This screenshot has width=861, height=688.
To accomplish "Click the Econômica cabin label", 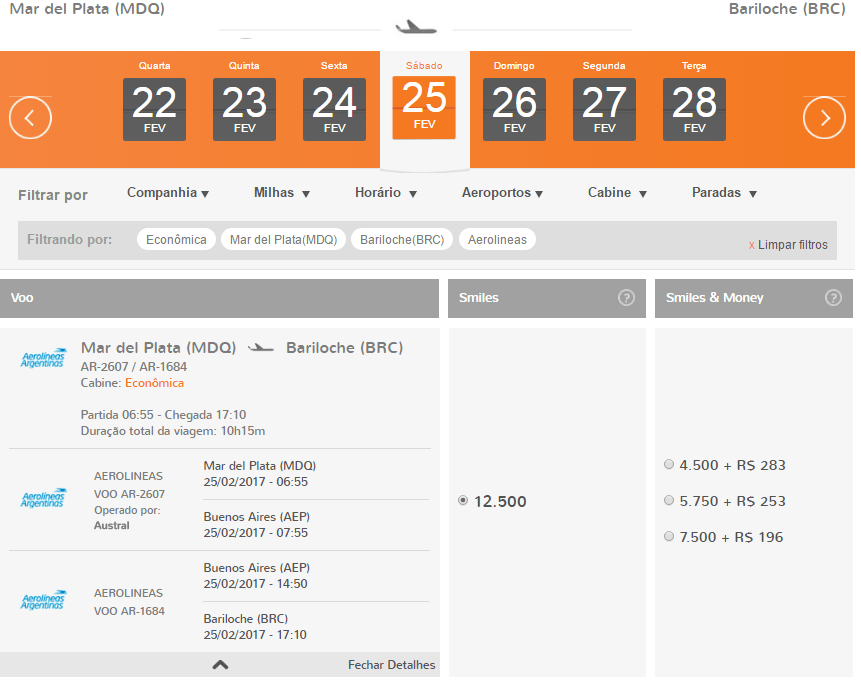I will tap(154, 383).
